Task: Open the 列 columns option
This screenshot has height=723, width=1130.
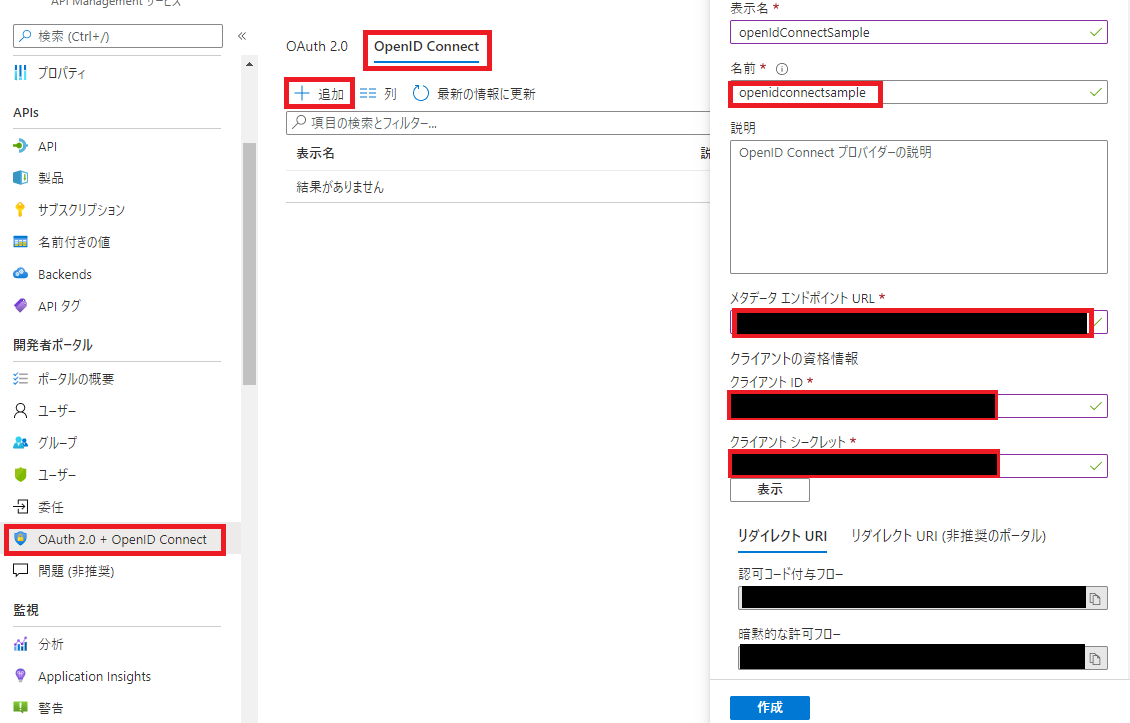Action: [378, 94]
